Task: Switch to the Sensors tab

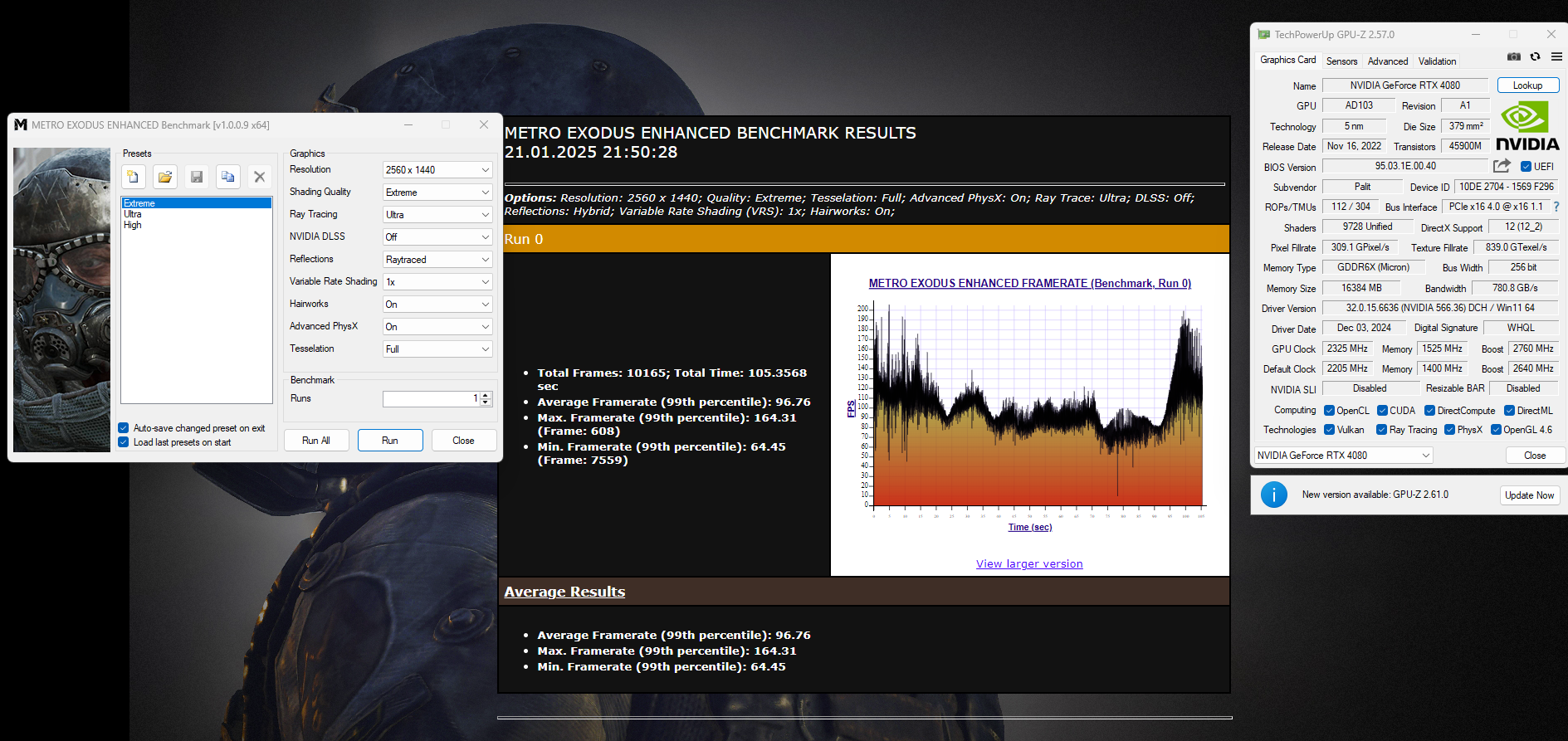Action: coord(1341,61)
